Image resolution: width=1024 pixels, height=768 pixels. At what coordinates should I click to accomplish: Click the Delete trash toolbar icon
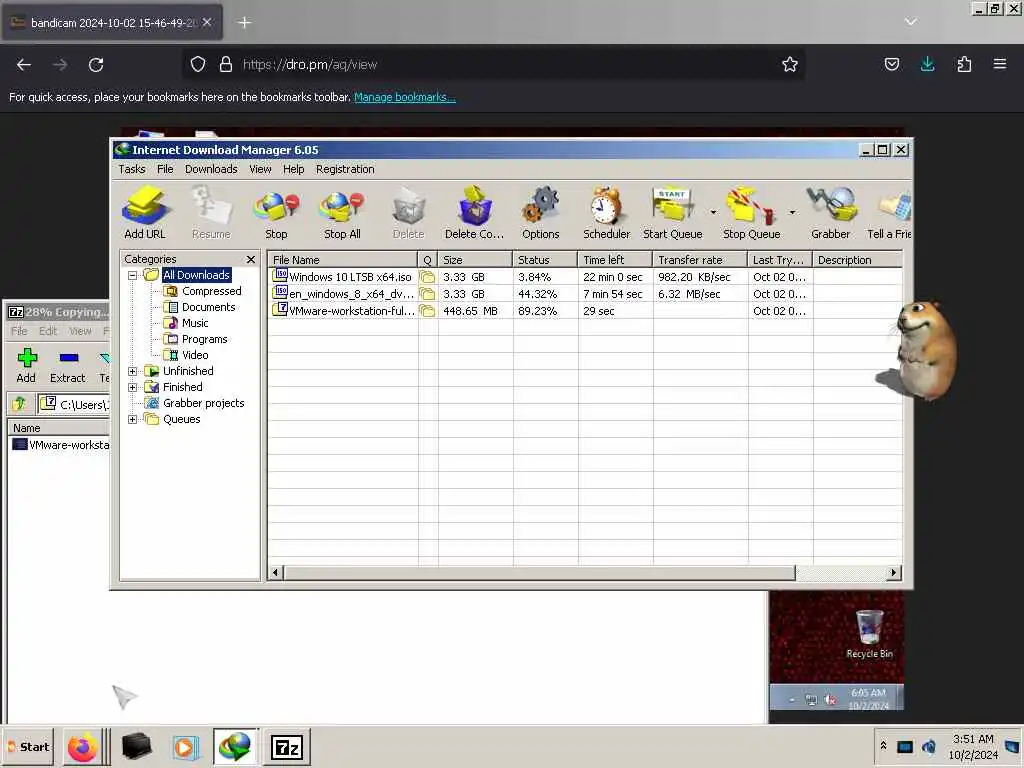[x=409, y=213]
